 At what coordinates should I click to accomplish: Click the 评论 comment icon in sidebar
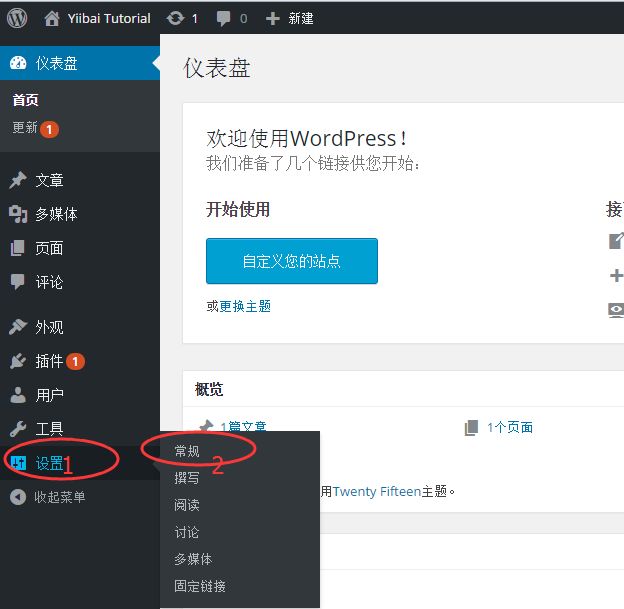click(18, 282)
